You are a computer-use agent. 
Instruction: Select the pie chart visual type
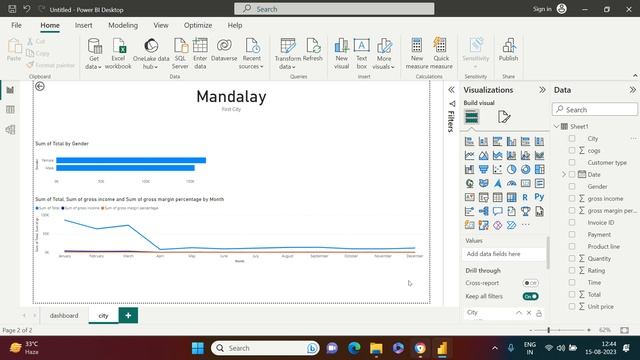pyautogui.click(x=511, y=169)
